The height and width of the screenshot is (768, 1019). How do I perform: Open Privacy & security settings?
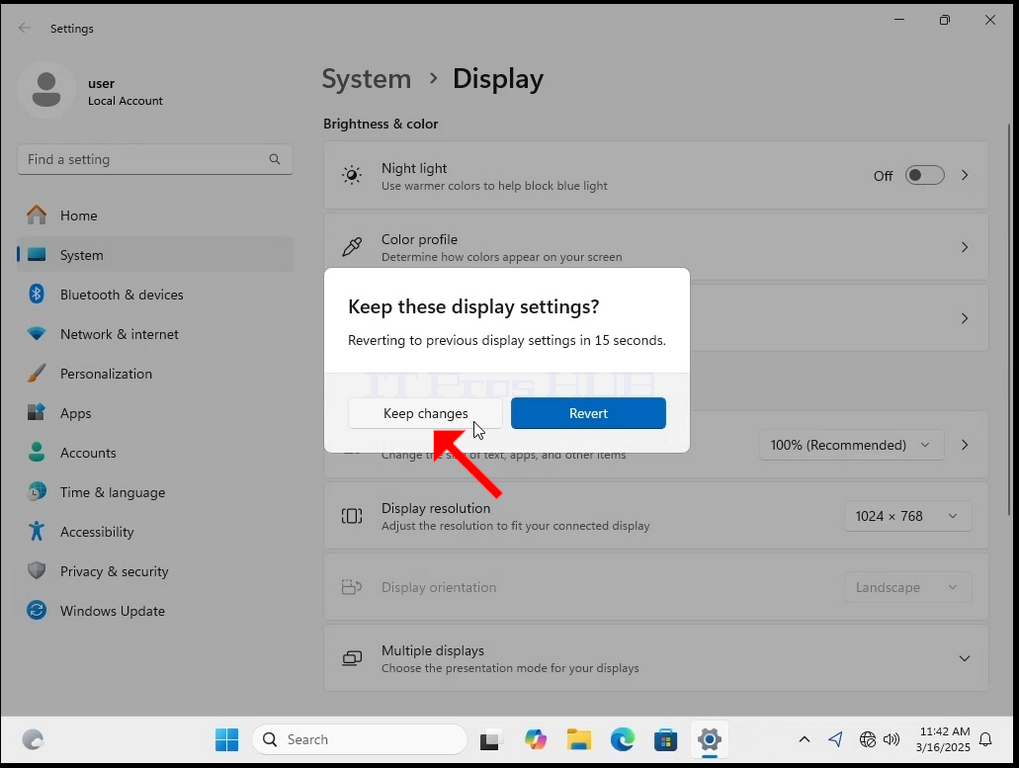[155, 571]
